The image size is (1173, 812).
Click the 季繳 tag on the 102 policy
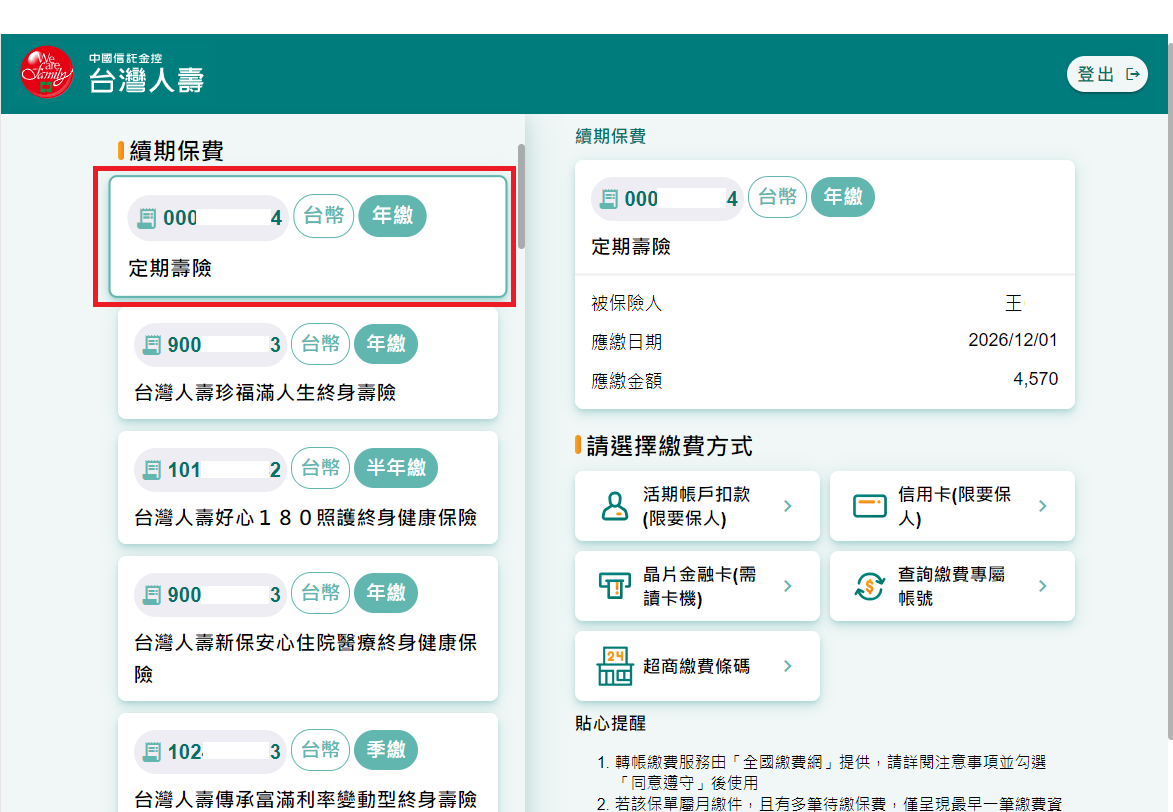pos(386,750)
